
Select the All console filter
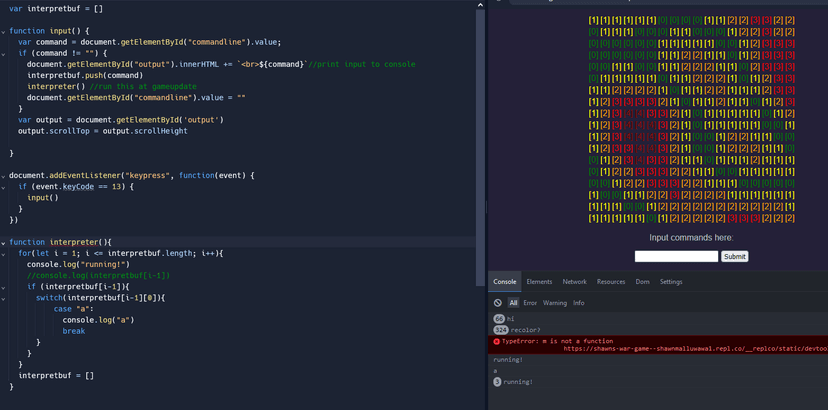tap(513, 302)
